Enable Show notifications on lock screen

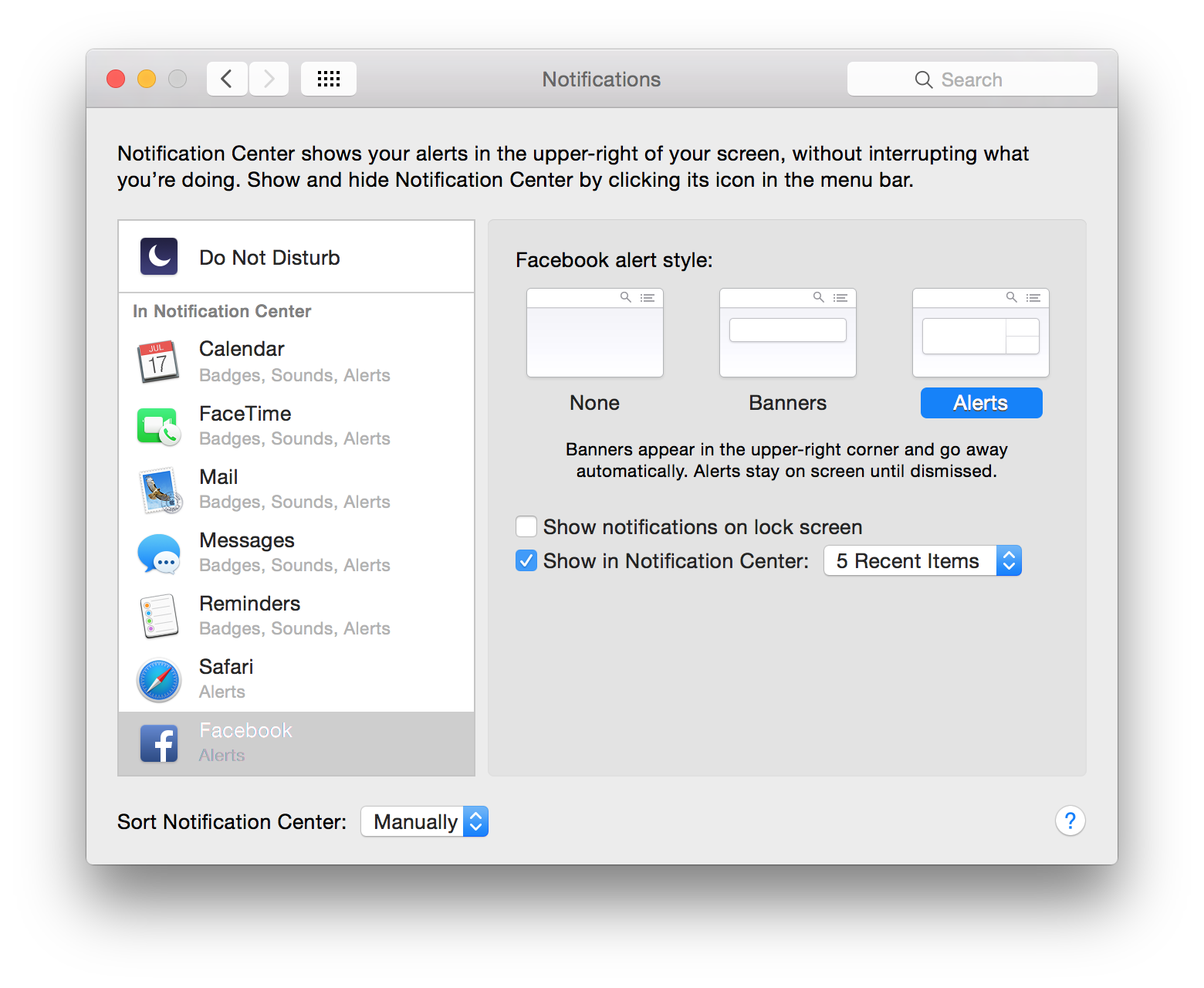[x=526, y=526]
